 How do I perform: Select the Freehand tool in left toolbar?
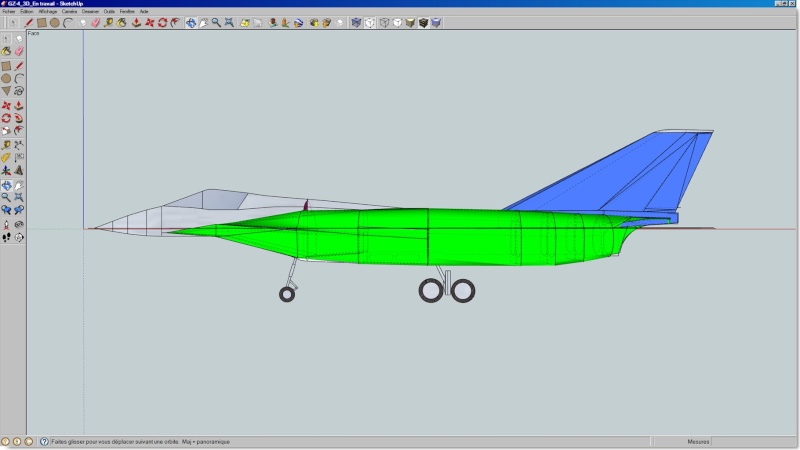(x=19, y=91)
